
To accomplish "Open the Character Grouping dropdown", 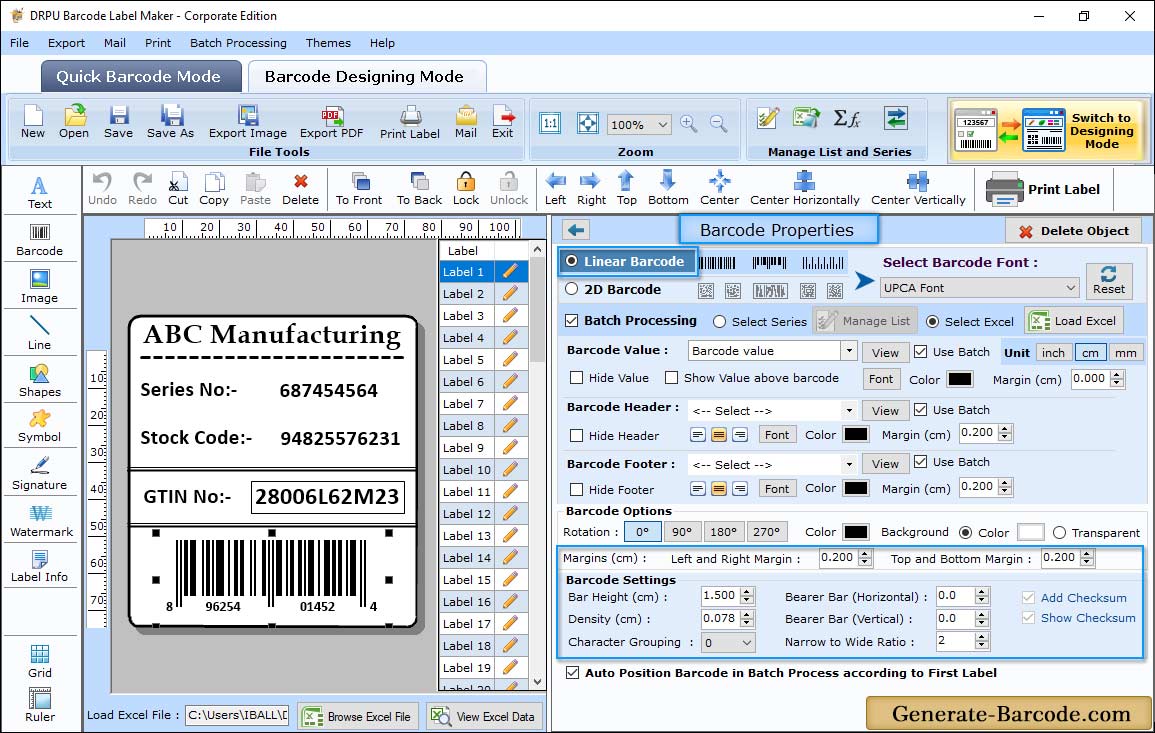I will [728, 642].
